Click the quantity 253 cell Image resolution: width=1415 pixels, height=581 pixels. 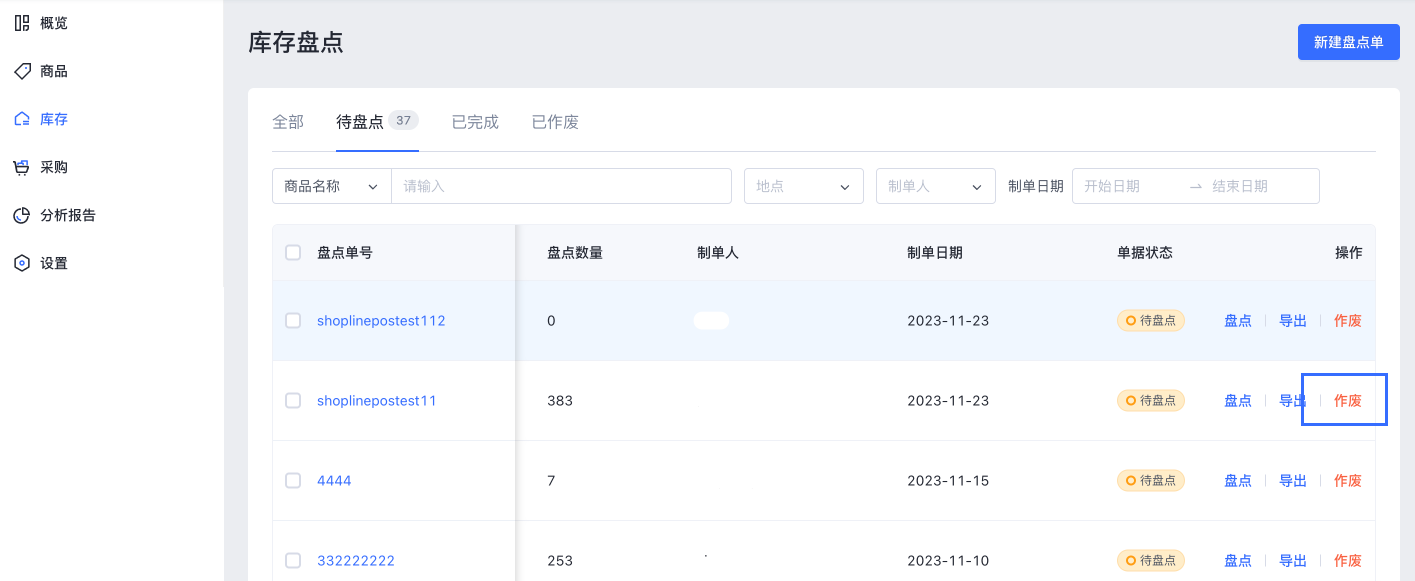[560, 561]
